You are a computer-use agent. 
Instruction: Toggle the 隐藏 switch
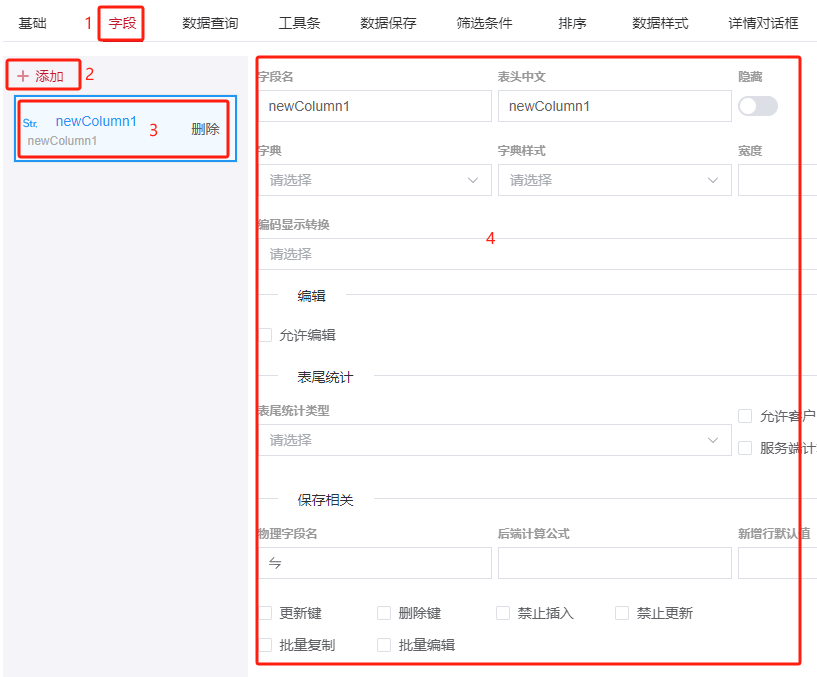pos(757,106)
